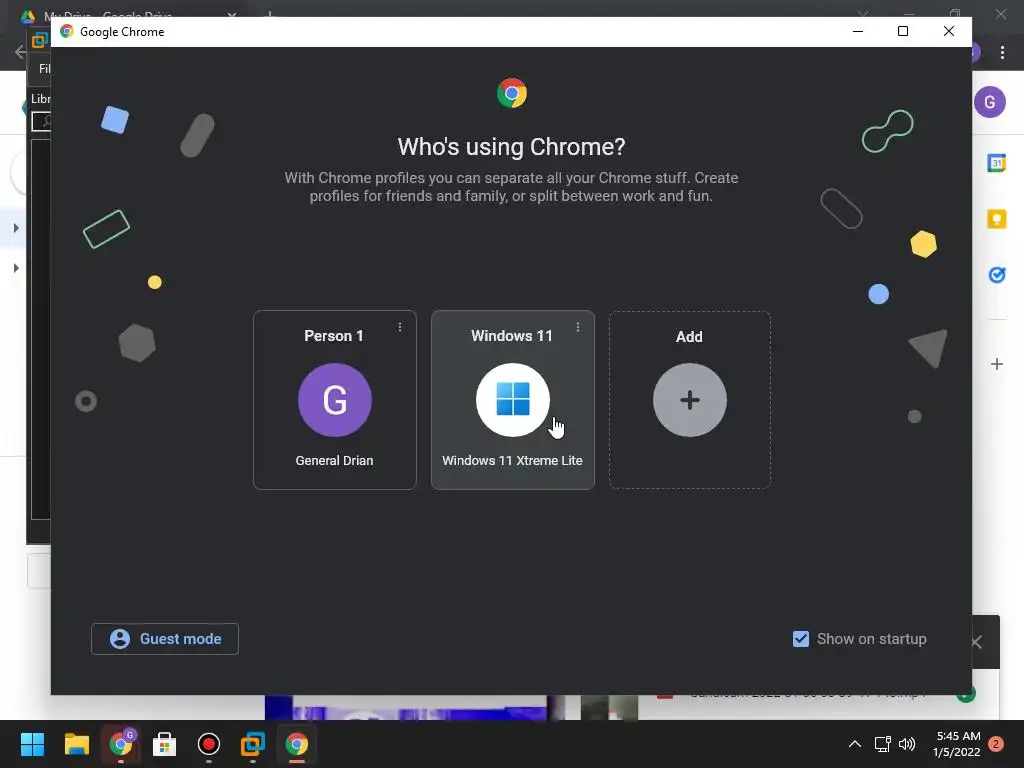1024x768 pixels.
Task: Open Google Calendar in Drive side panel
Action: (x=997, y=163)
